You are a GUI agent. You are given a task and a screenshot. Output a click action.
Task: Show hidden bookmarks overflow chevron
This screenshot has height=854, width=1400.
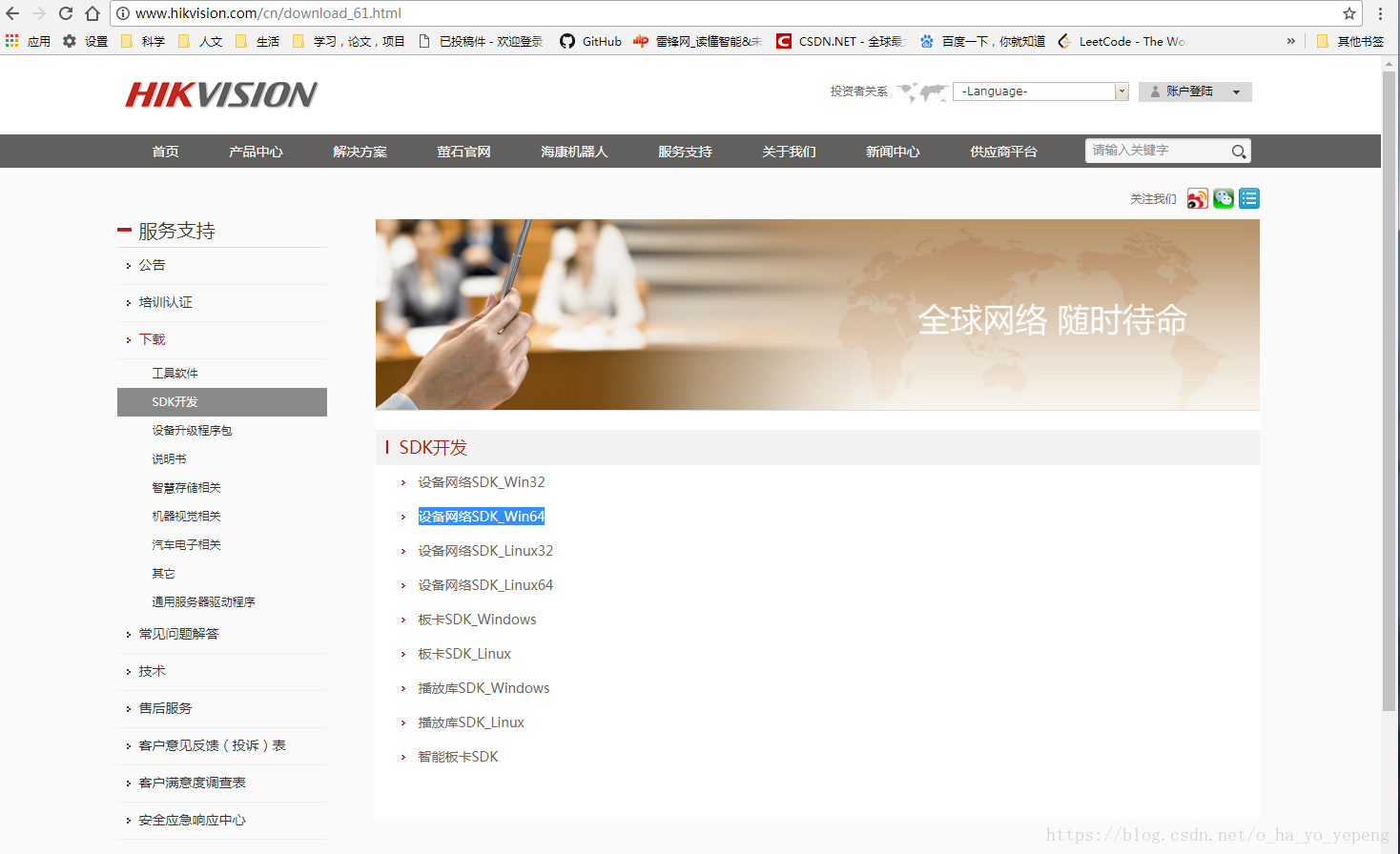tap(1291, 41)
